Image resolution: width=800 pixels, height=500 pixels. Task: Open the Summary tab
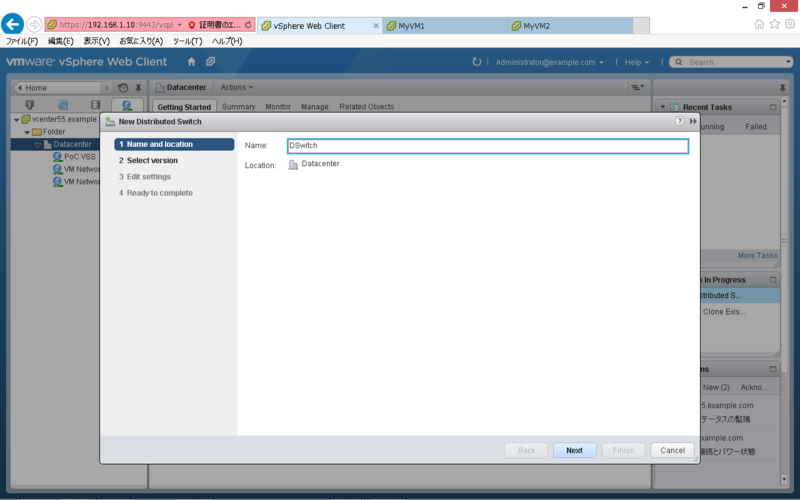238,107
